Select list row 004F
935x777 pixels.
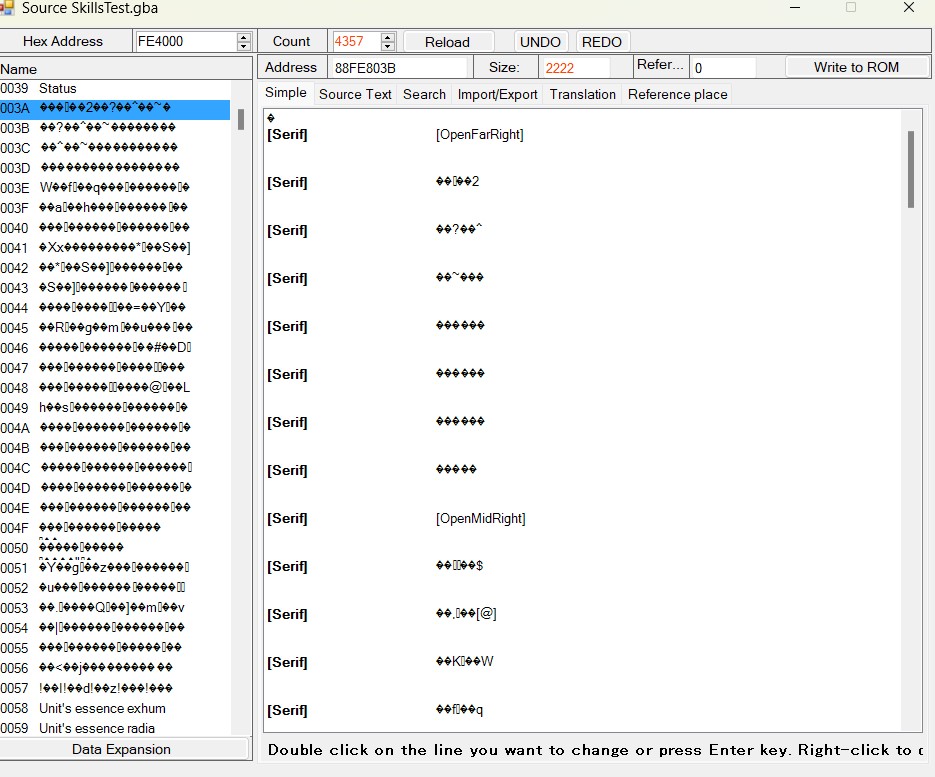(x=115, y=528)
